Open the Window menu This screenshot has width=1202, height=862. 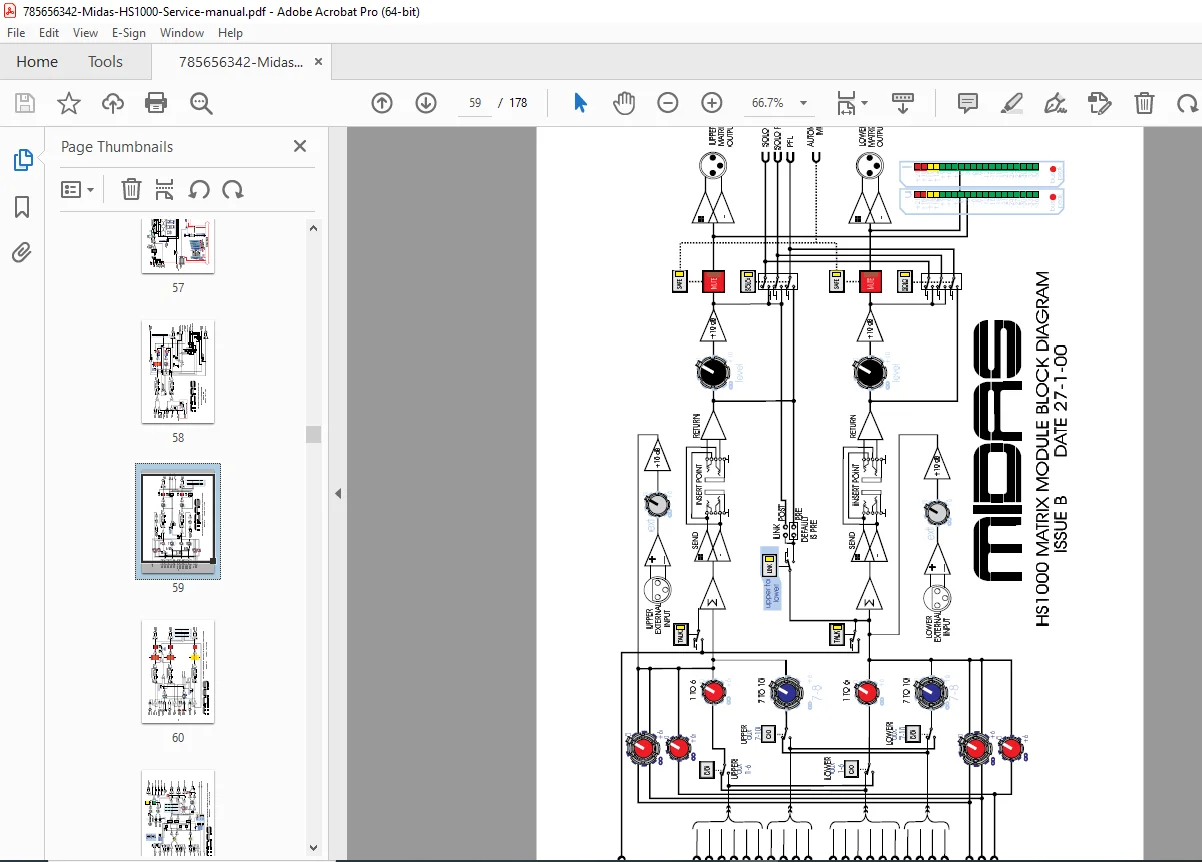182,33
